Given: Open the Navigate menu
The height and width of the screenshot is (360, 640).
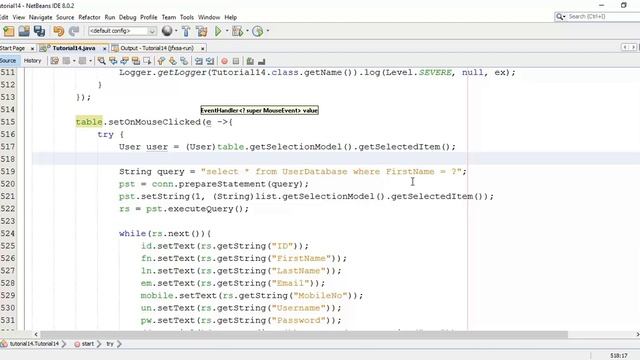Looking at the screenshot, I should pyautogui.click(x=40, y=17).
